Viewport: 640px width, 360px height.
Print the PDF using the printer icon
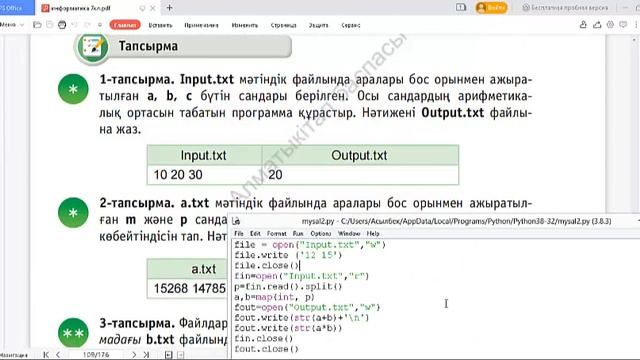[x=62, y=25]
